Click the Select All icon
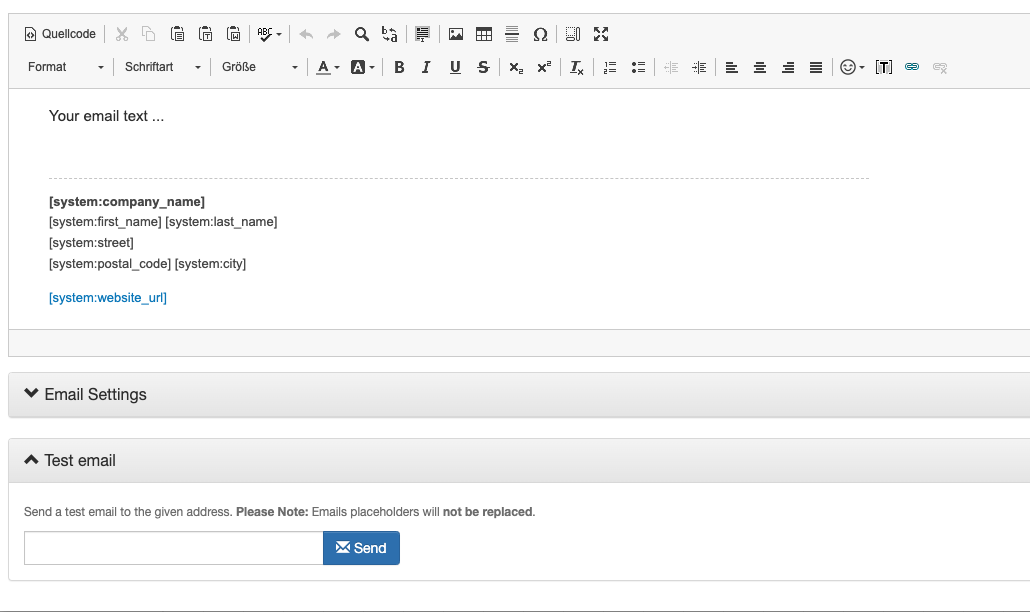1030x612 pixels. pos(422,34)
